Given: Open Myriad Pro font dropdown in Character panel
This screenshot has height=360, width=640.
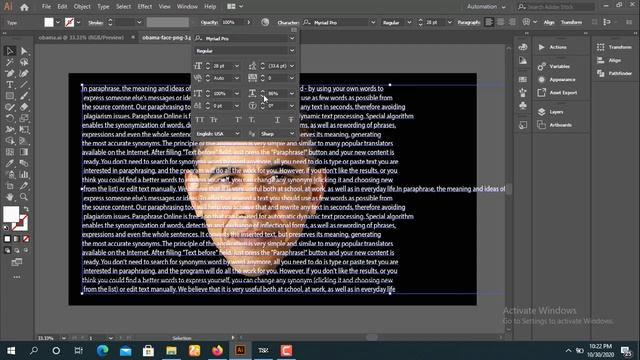Looking at the screenshot, I should coord(292,38).
